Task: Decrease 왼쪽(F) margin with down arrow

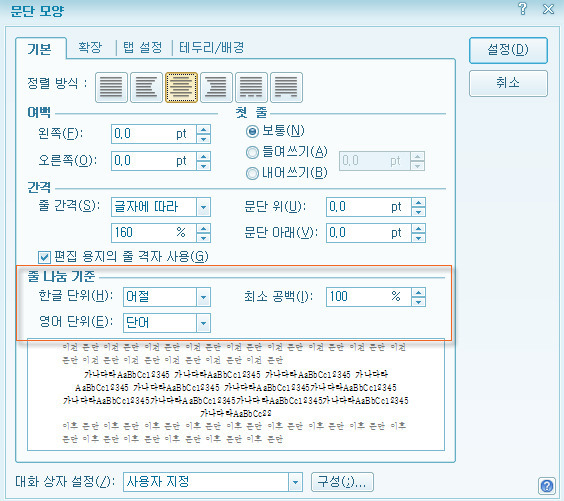Action: point(204,139)
